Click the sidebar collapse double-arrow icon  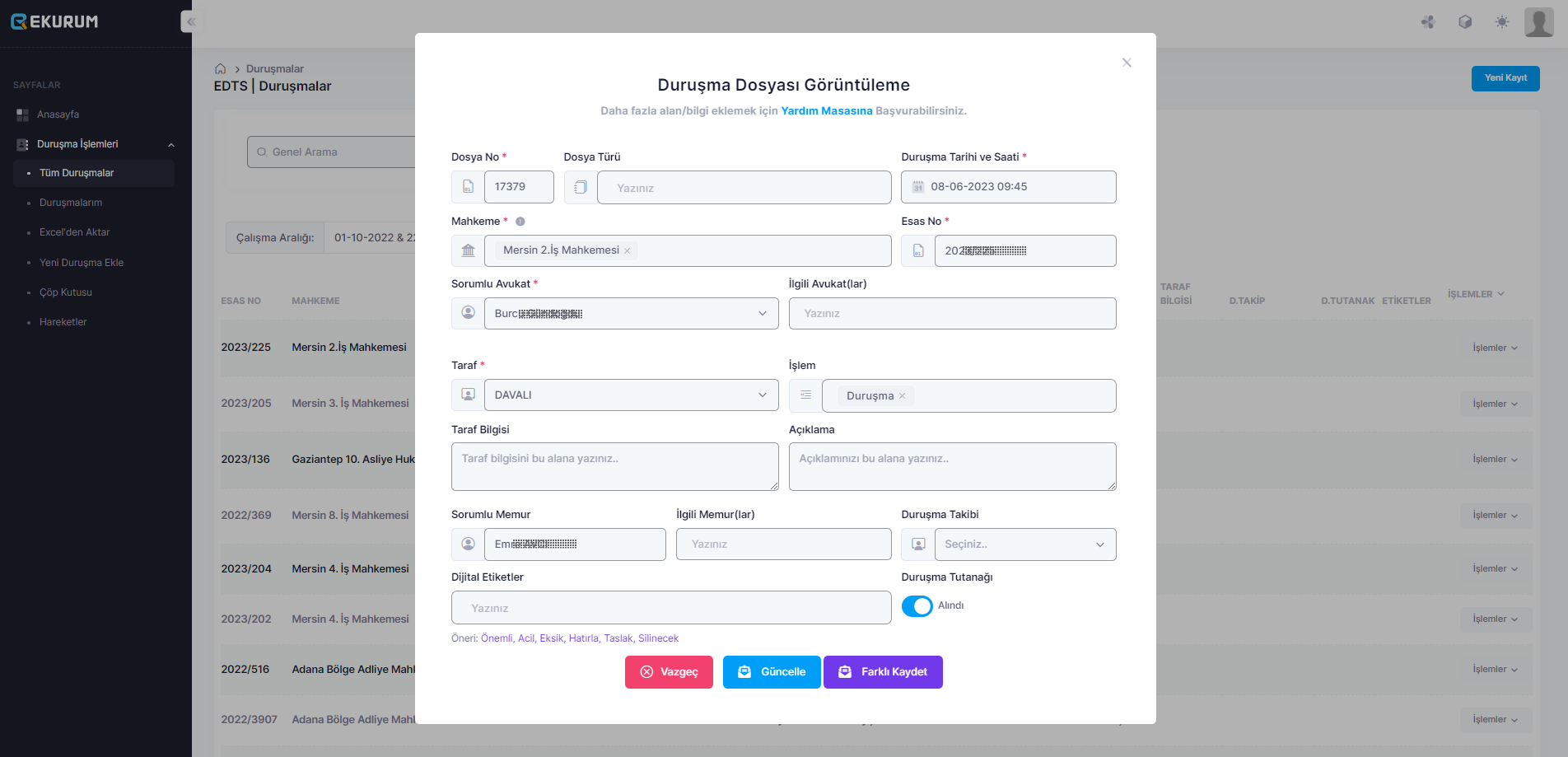(x=191, y=22)
